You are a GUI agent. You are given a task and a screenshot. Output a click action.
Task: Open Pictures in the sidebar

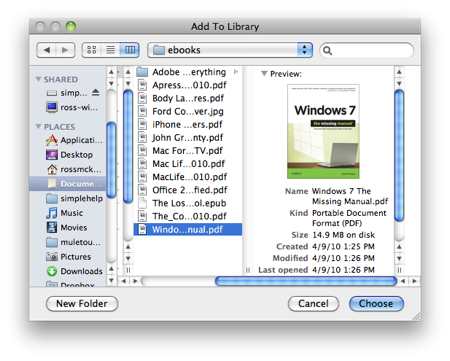click(68, 257)
